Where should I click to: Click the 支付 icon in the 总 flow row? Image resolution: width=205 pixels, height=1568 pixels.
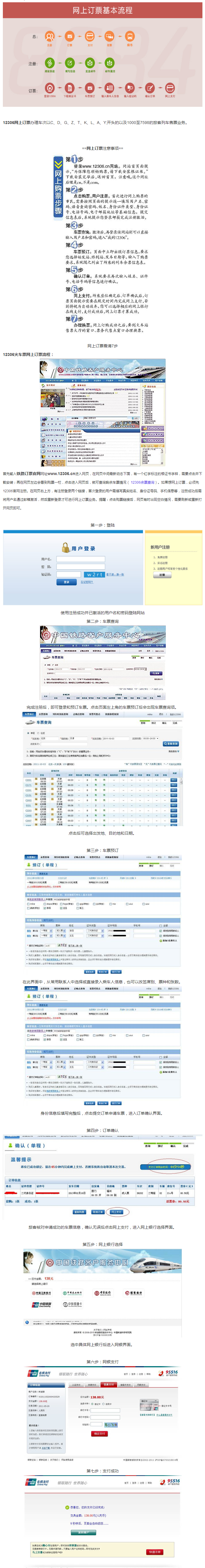(90, 37)
